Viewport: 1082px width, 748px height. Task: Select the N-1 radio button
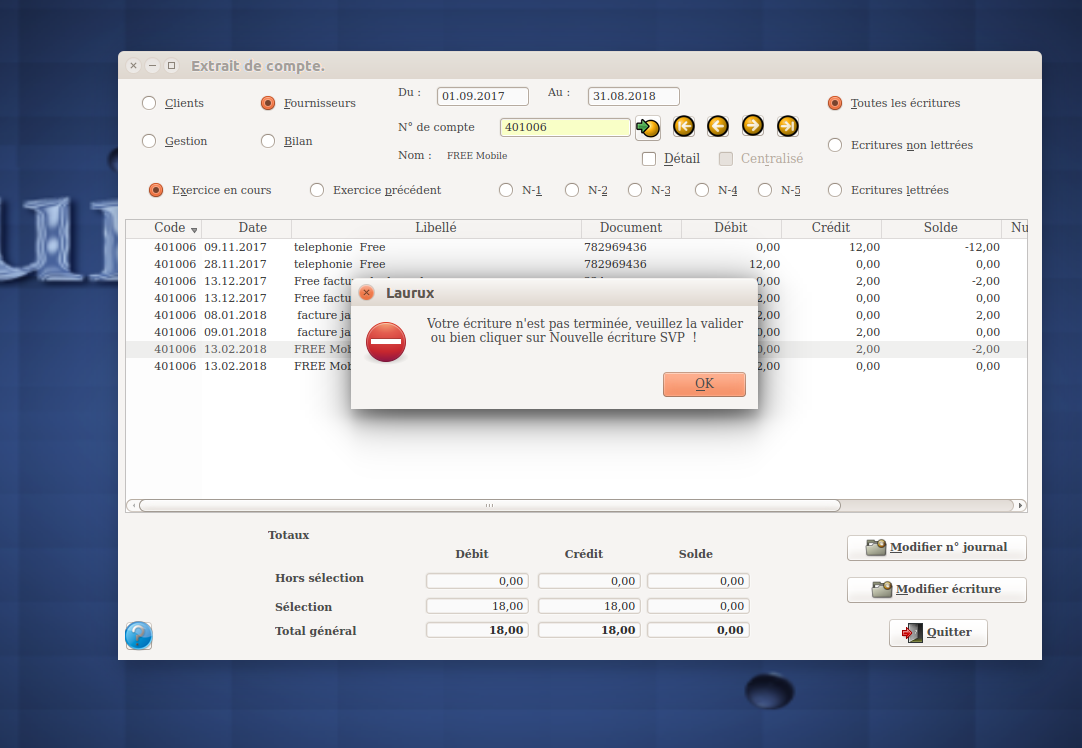[506, 190]
